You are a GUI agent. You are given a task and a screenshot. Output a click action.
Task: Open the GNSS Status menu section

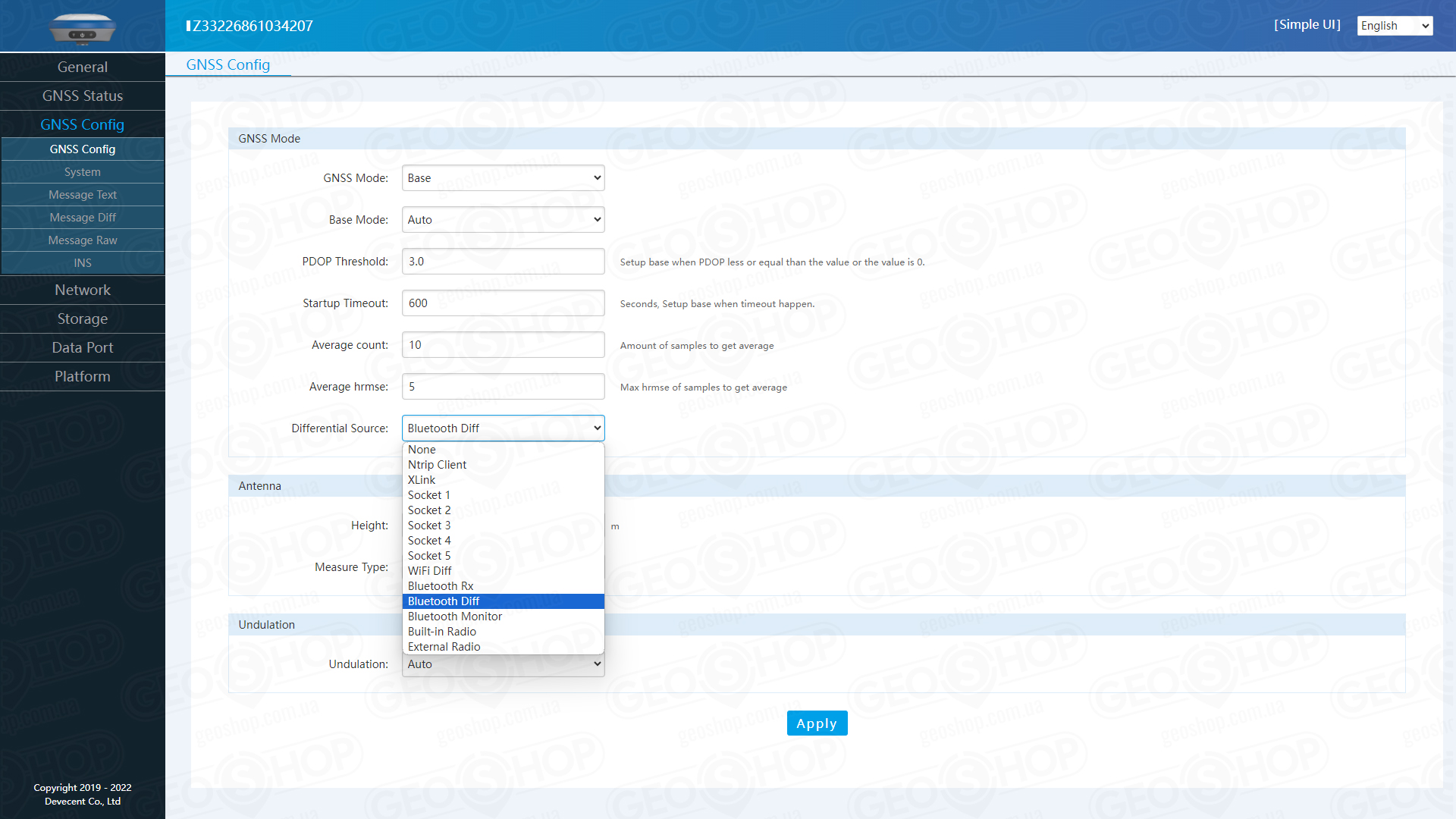point(82,96)
